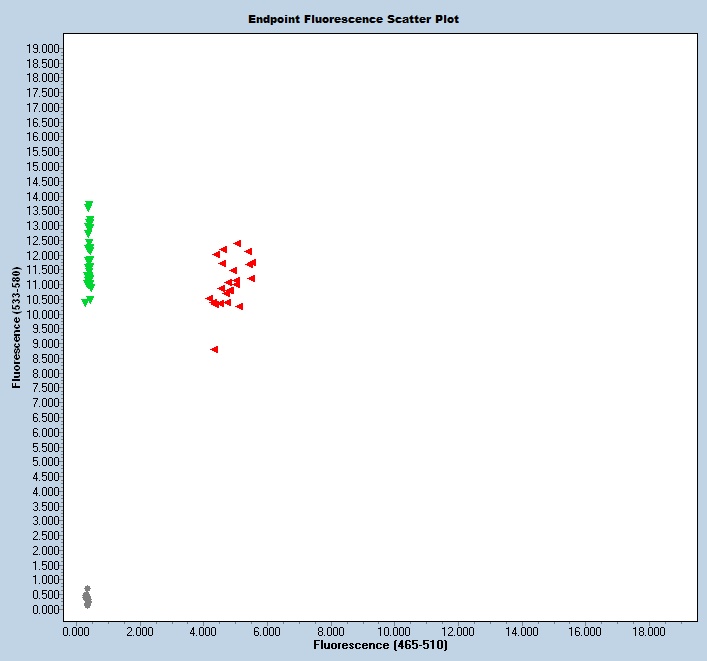Click the 14.000 tick label on the x-axis

tap(521, 631)
